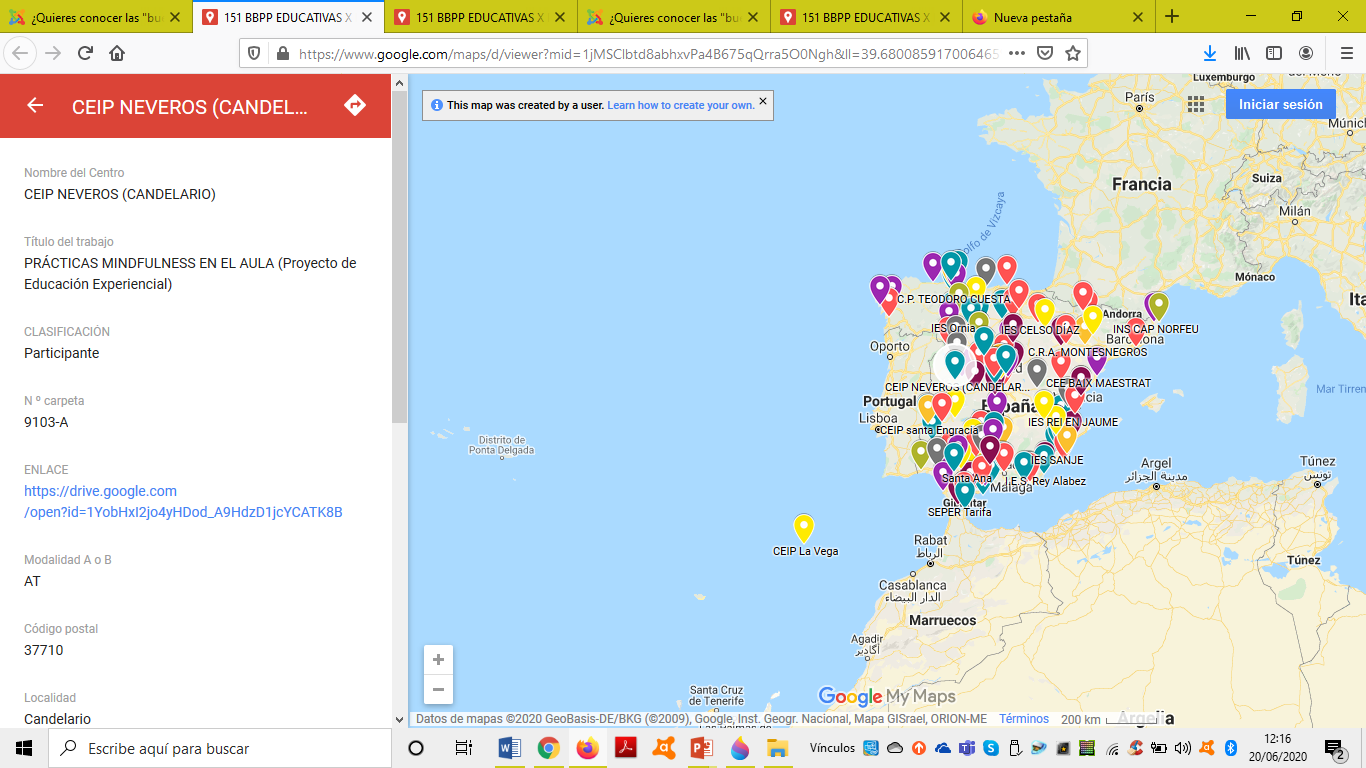
Task: Bookmark this page with the star
Action: [x=1073, y=54]
